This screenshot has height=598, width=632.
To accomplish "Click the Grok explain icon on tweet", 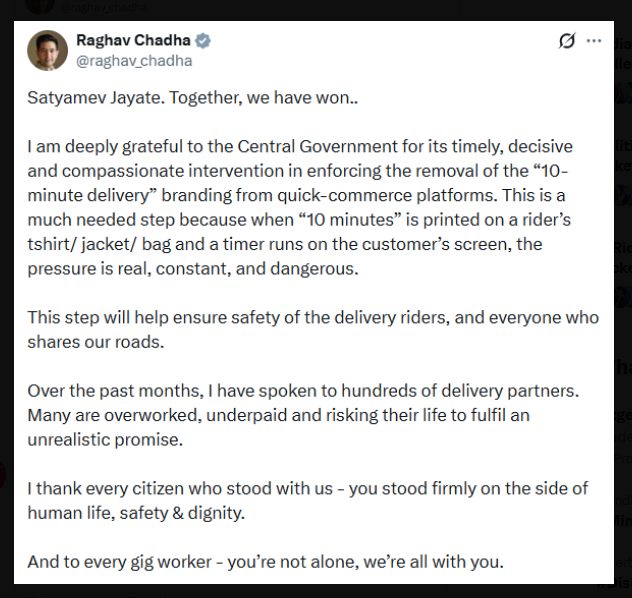I will click(x=567, y=41).
